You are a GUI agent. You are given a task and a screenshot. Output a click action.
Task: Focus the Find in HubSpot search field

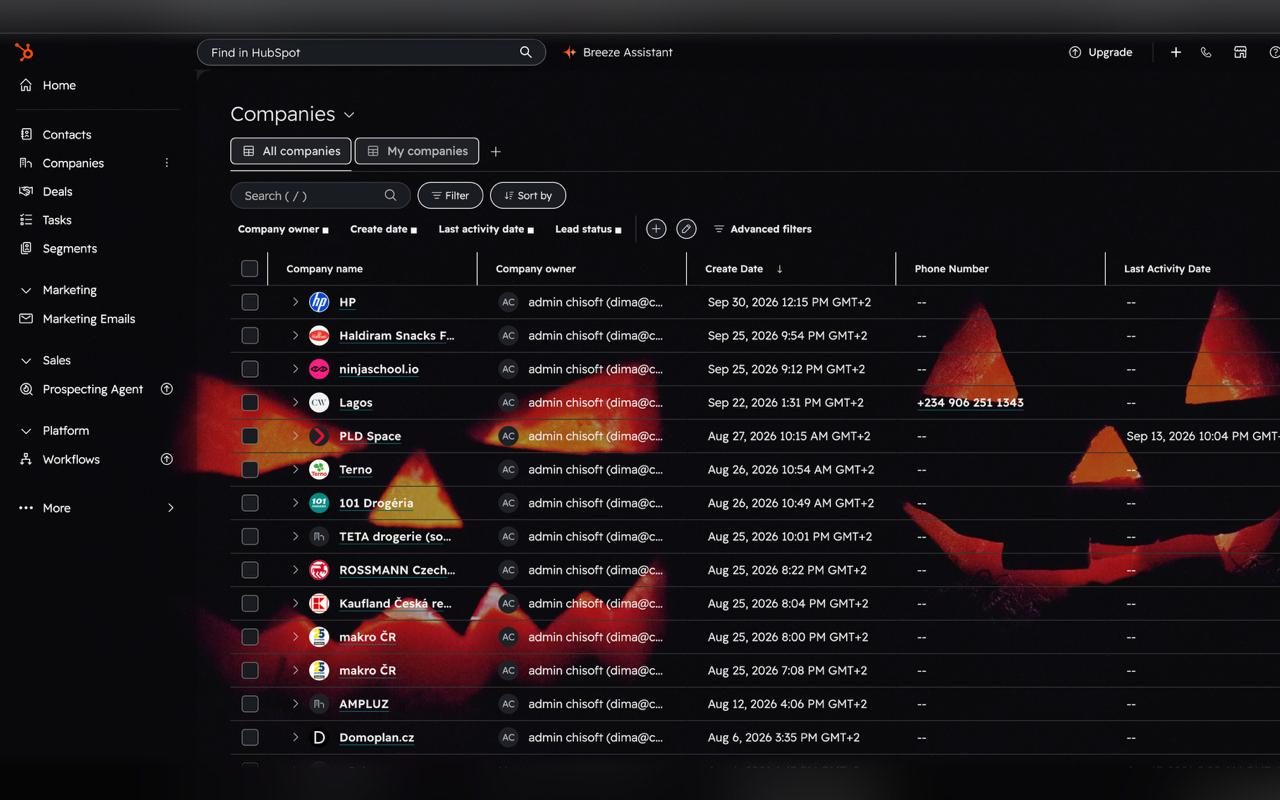[371, 52]
